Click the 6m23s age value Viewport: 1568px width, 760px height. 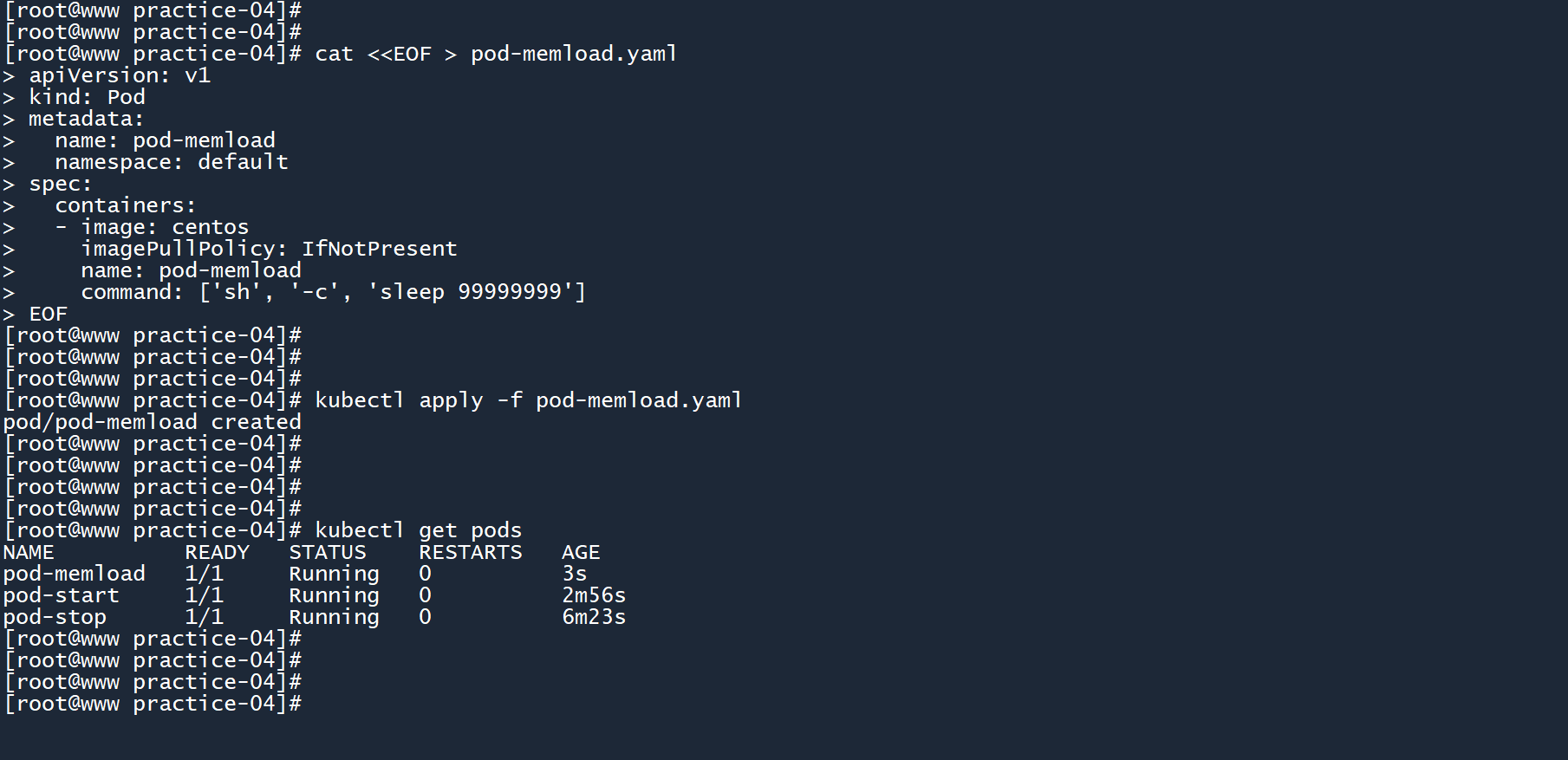[x=593, y=617]
